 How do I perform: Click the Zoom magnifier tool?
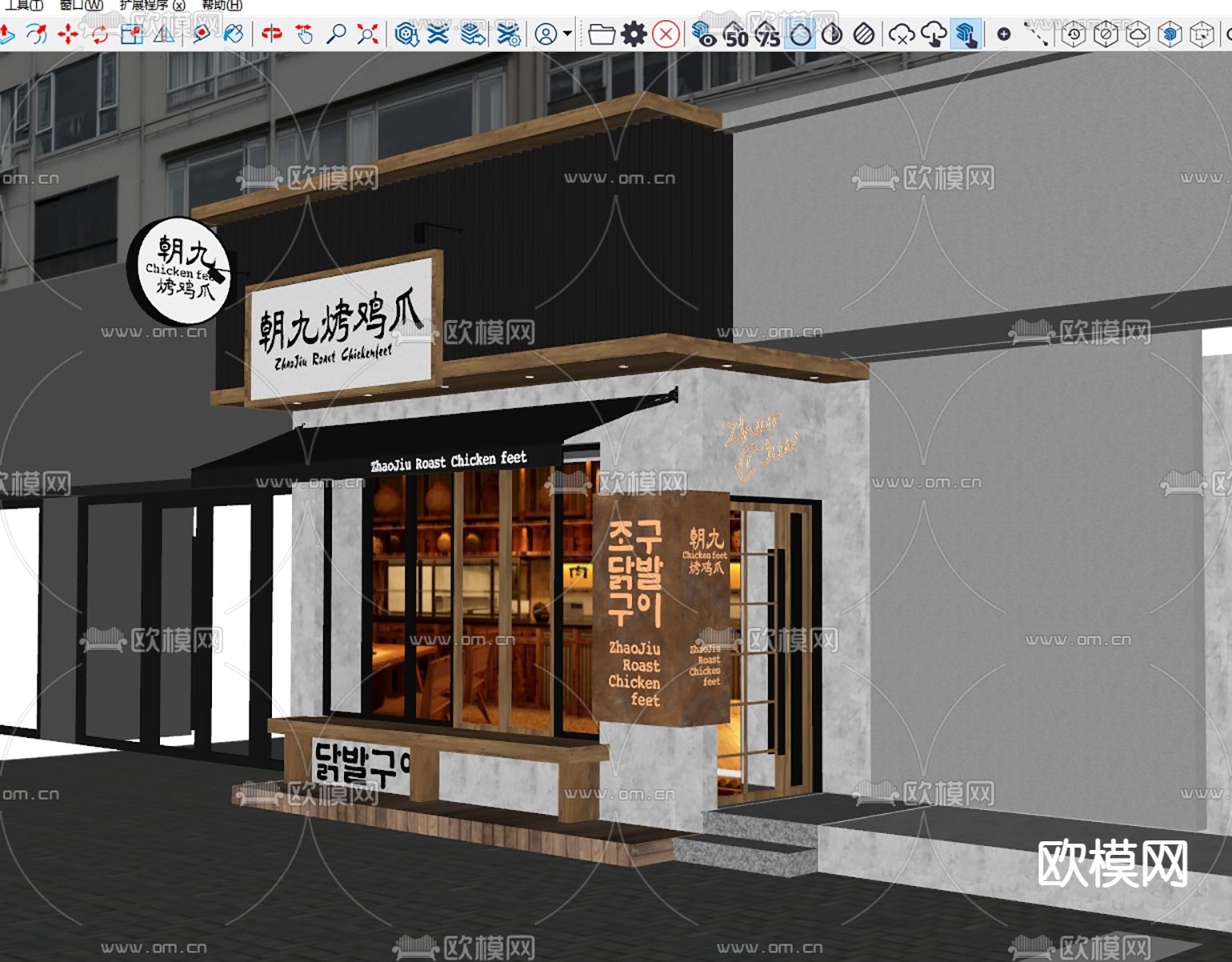point(336,34)
